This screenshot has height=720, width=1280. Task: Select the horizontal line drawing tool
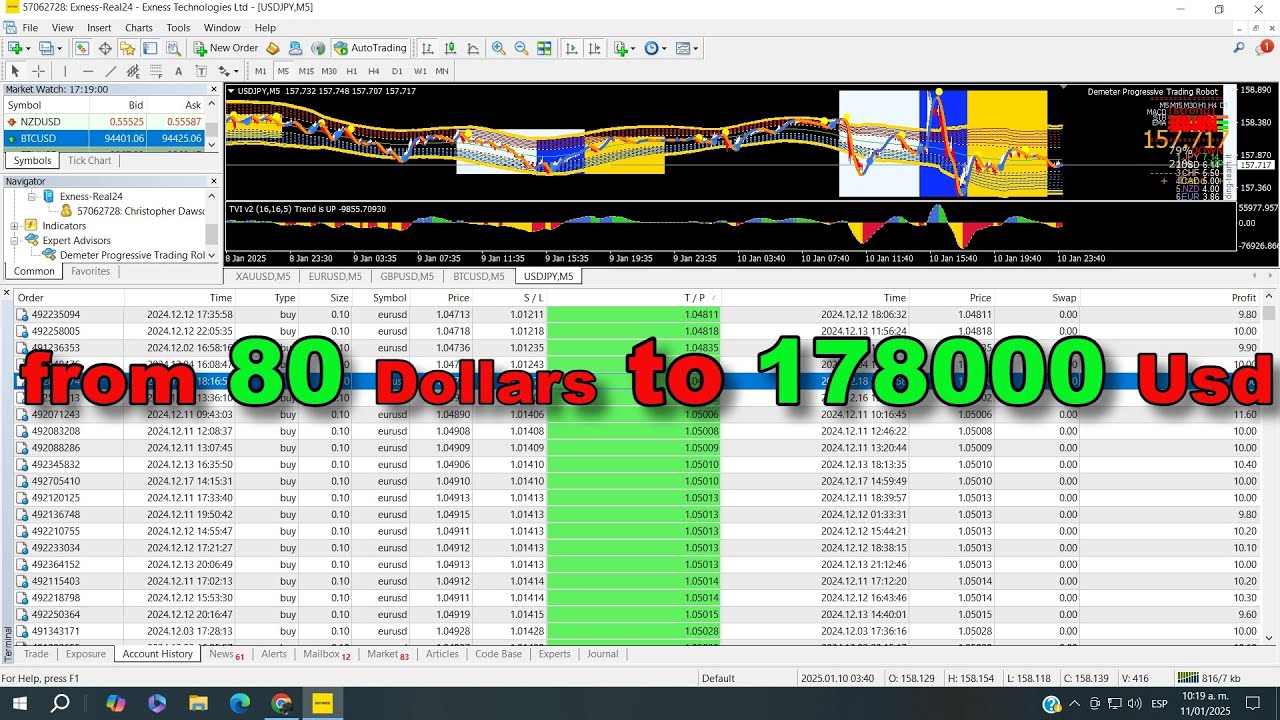click(x=88, y=71)
